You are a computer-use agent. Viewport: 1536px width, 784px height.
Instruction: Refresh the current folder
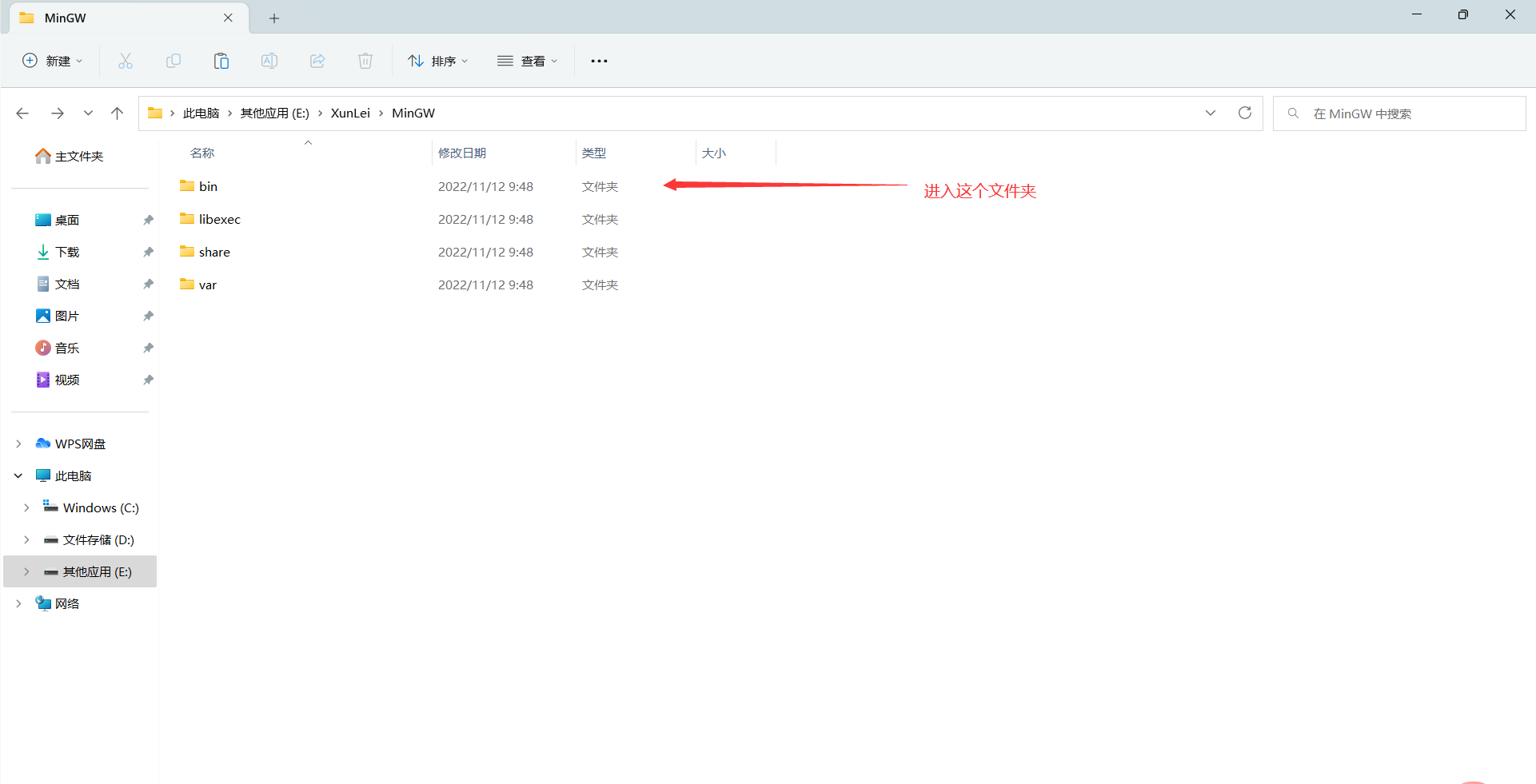tap(1245, 113)
